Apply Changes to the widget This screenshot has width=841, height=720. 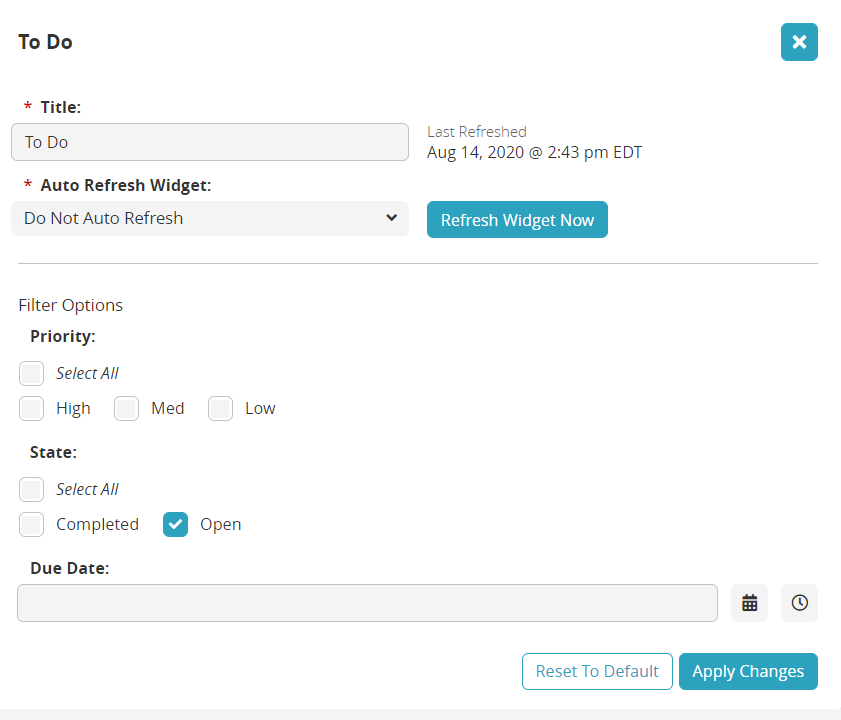coord(748,671)
